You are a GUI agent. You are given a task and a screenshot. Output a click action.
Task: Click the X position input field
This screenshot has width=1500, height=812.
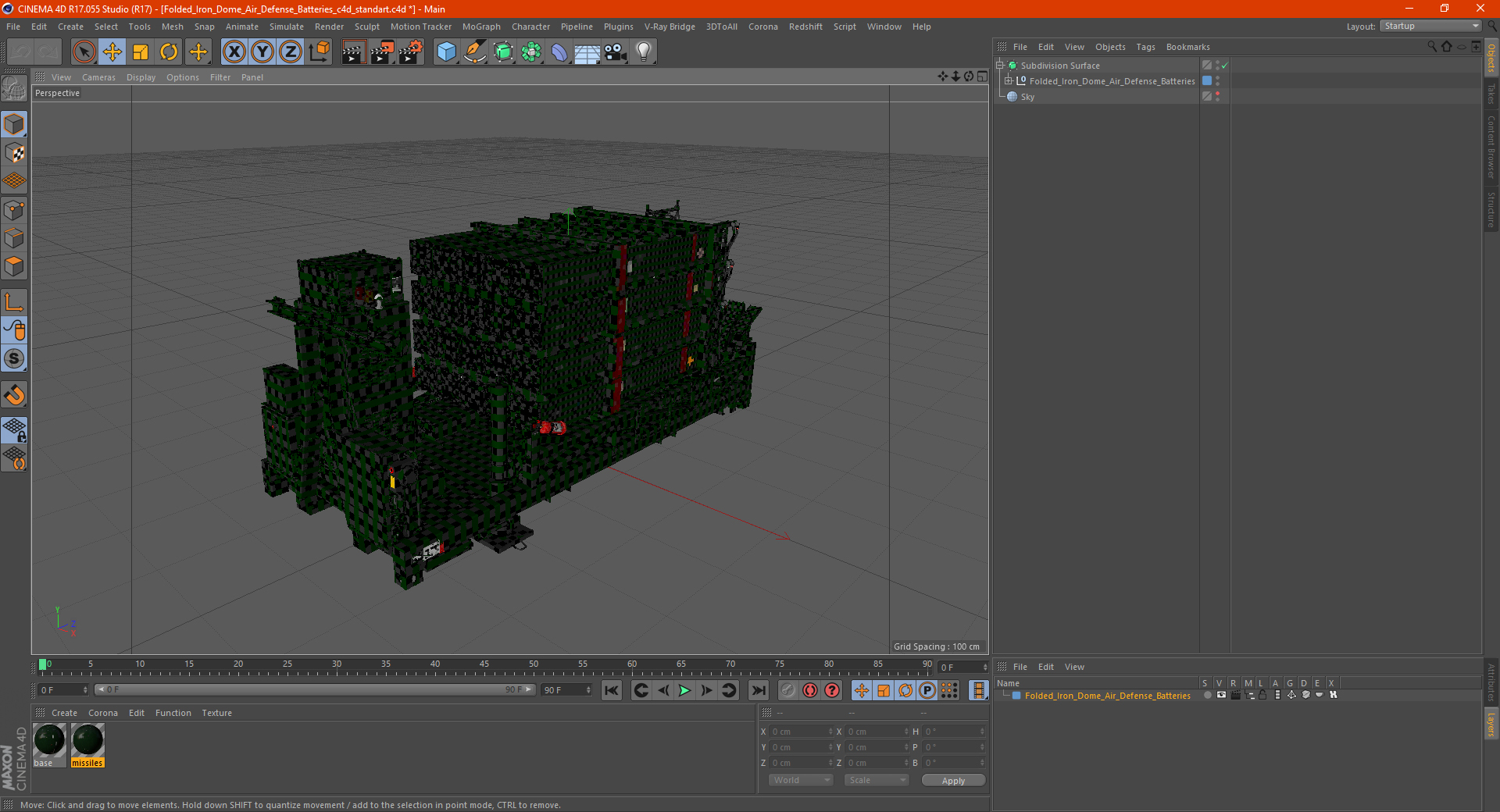[x=799, y=732]
